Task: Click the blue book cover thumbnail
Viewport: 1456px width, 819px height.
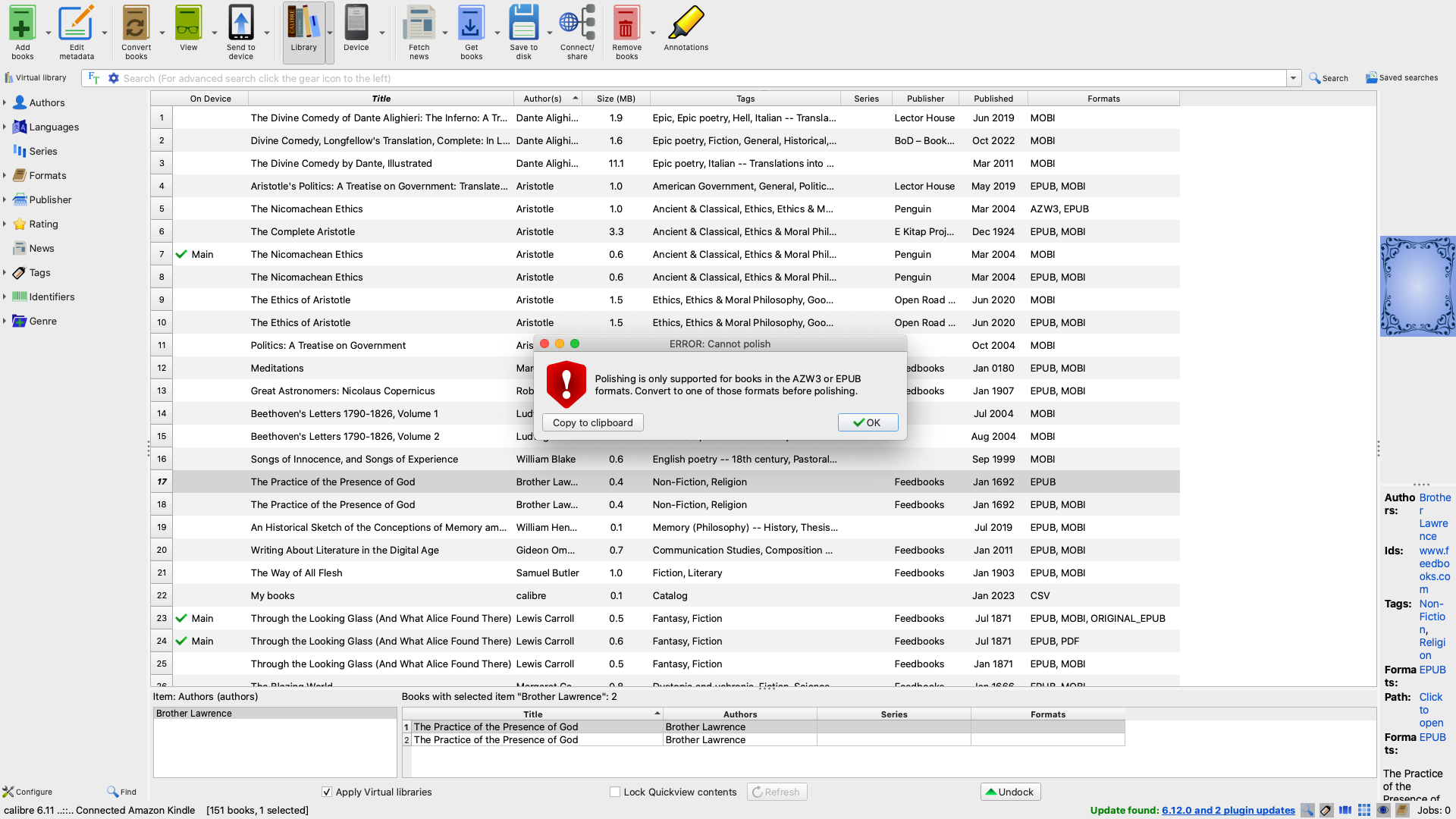Action: point(1417,286)
